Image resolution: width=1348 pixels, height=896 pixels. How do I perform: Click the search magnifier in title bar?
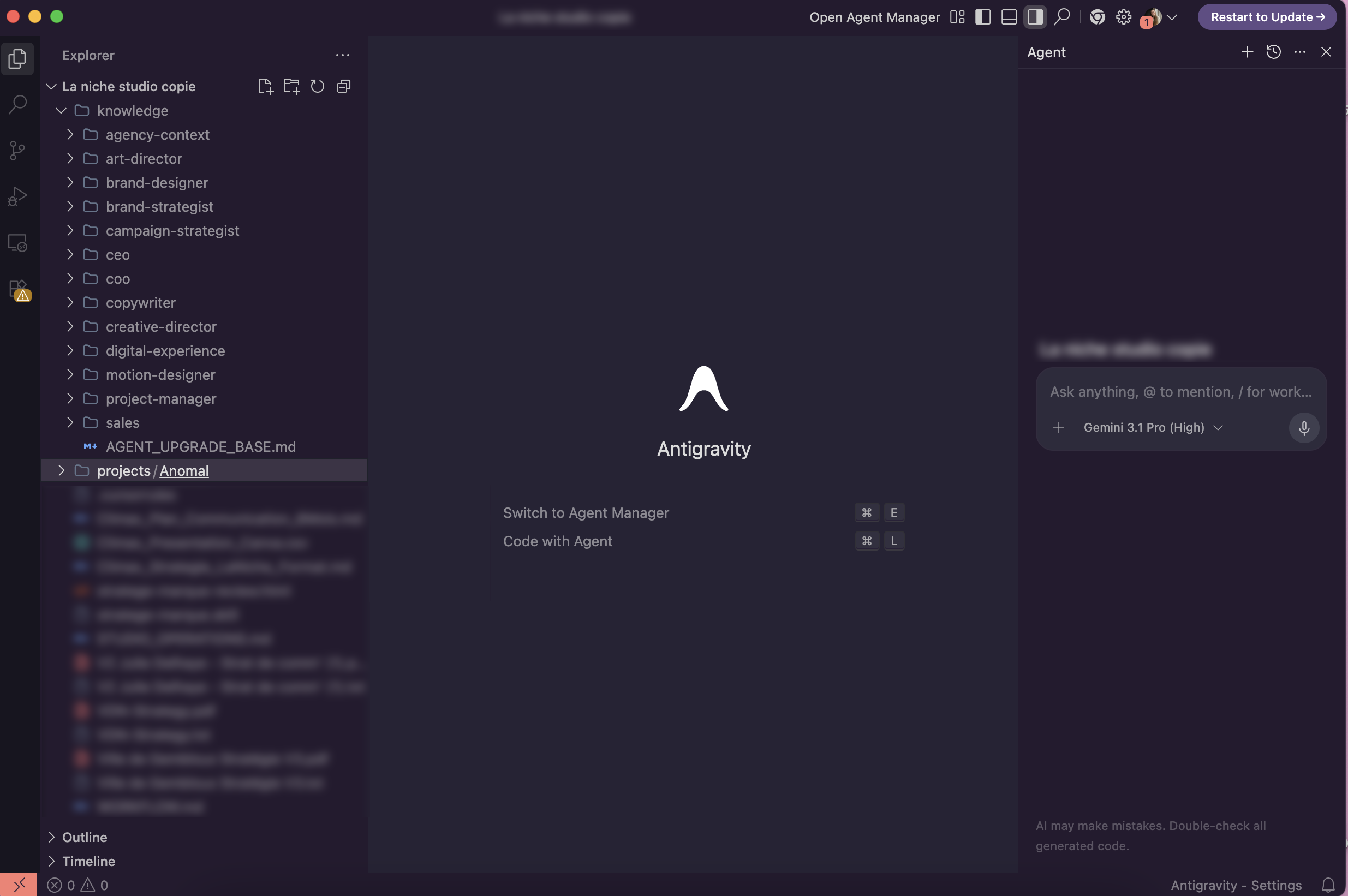(1061, 17)
